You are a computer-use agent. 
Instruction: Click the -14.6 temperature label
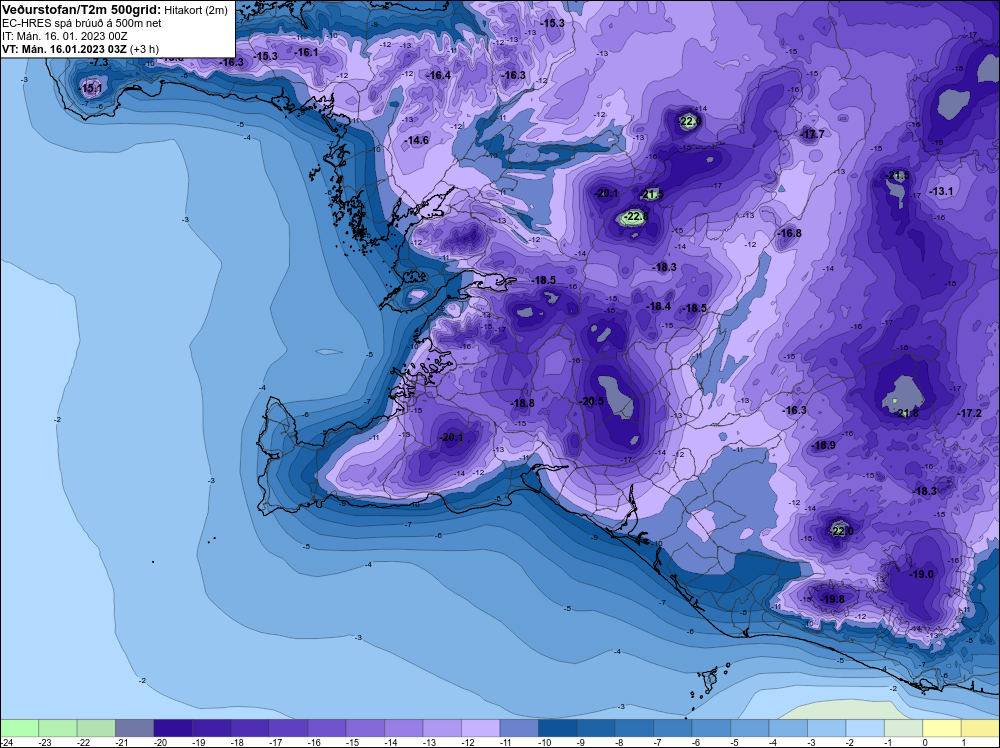pos(416,140)
